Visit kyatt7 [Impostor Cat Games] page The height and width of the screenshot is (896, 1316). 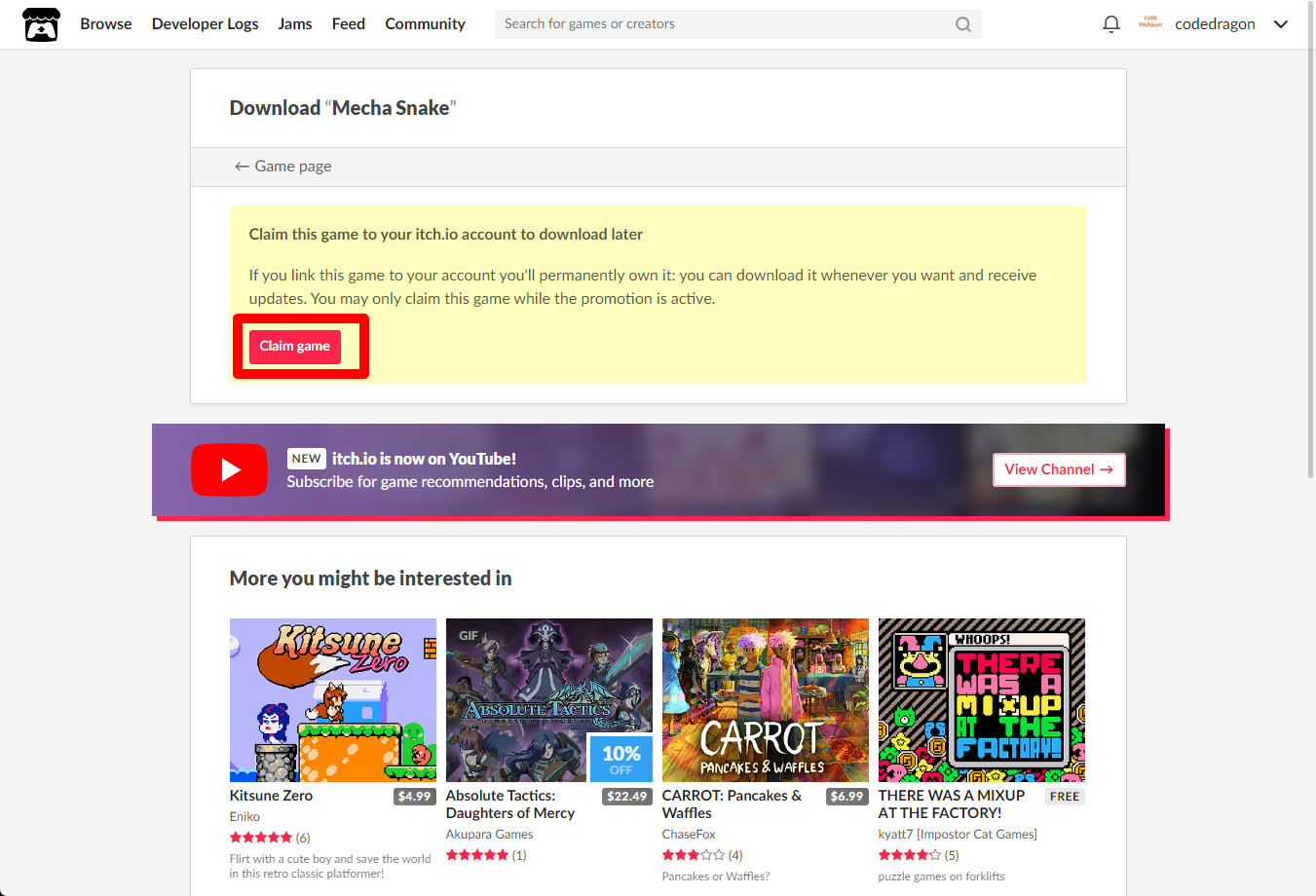click(958, 835)
